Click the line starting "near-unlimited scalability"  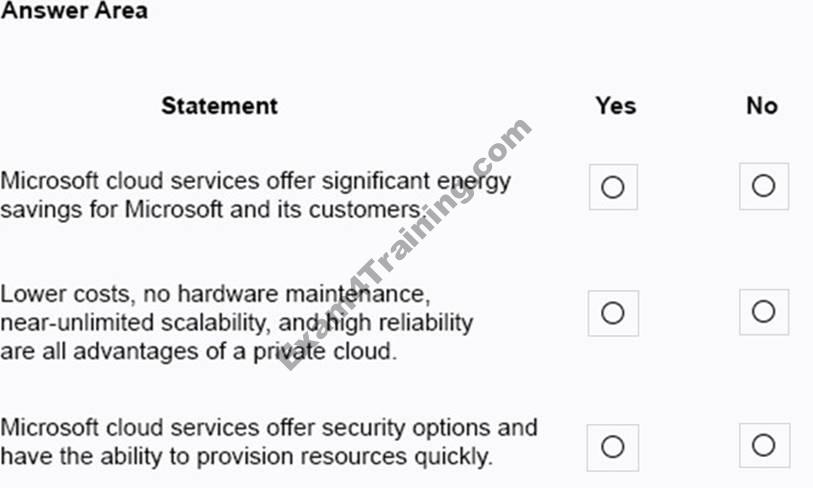(236, 323)
